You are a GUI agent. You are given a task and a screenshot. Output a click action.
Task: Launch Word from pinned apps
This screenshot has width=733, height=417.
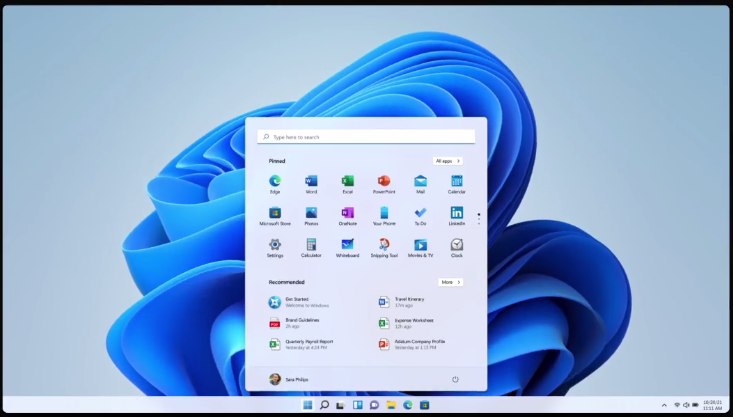311,184
